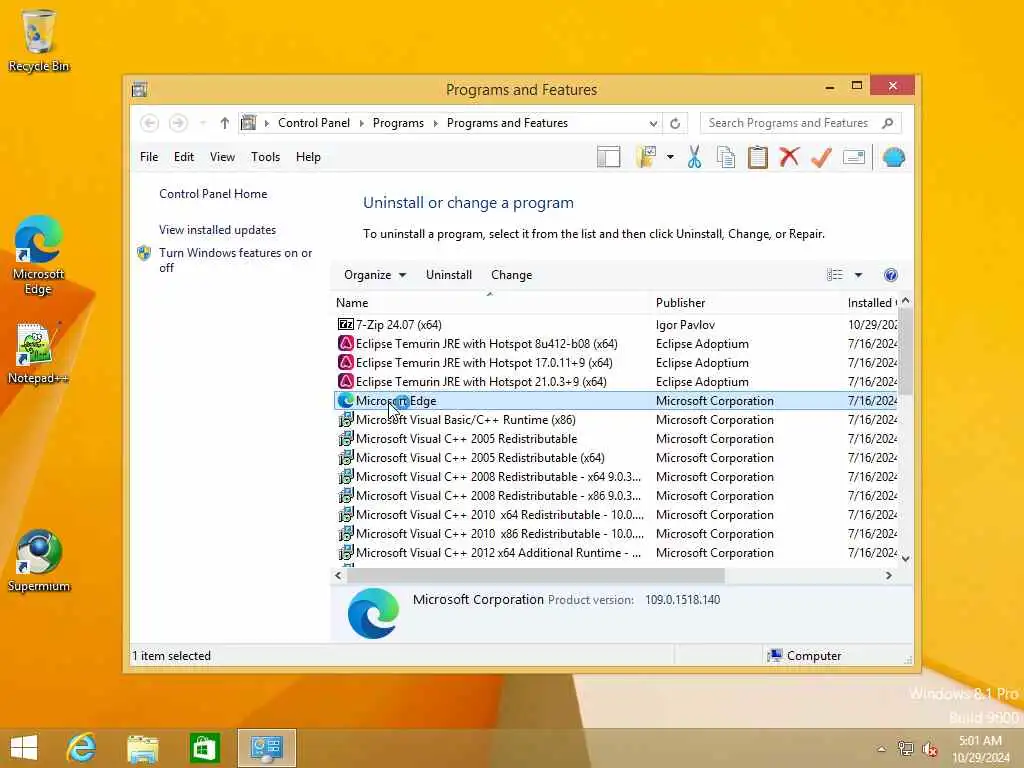Open File Explorer from the taskbar
Image resolution: width=1024 pixels, height=768 pixels.
pyautogui.click(x=142, y=748)
